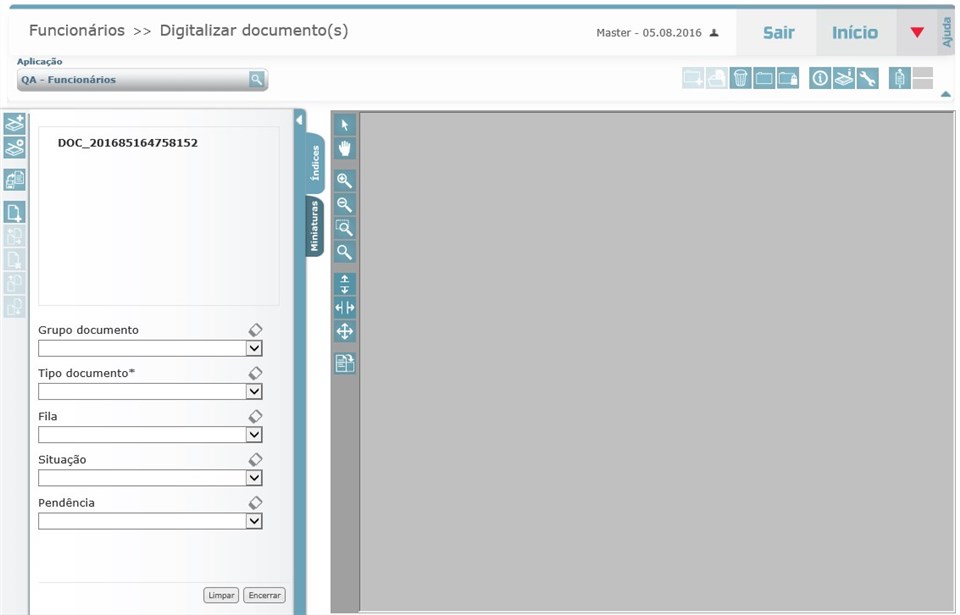Click Encerrar to finish
The width and height of the screenshot is (960, 615).
click(263, 594)
